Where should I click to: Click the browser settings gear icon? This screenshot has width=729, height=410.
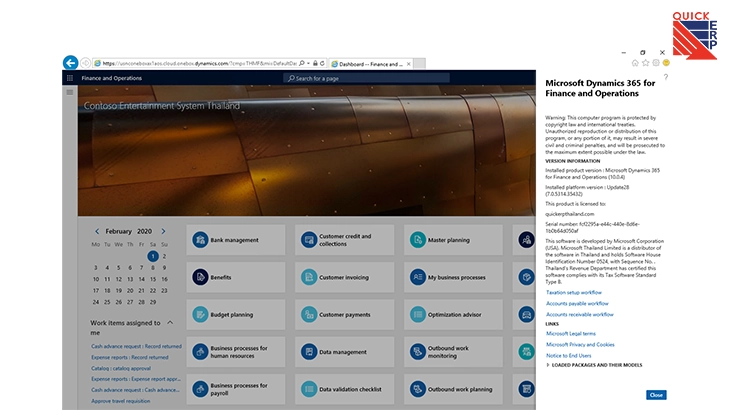click(656, 63)
